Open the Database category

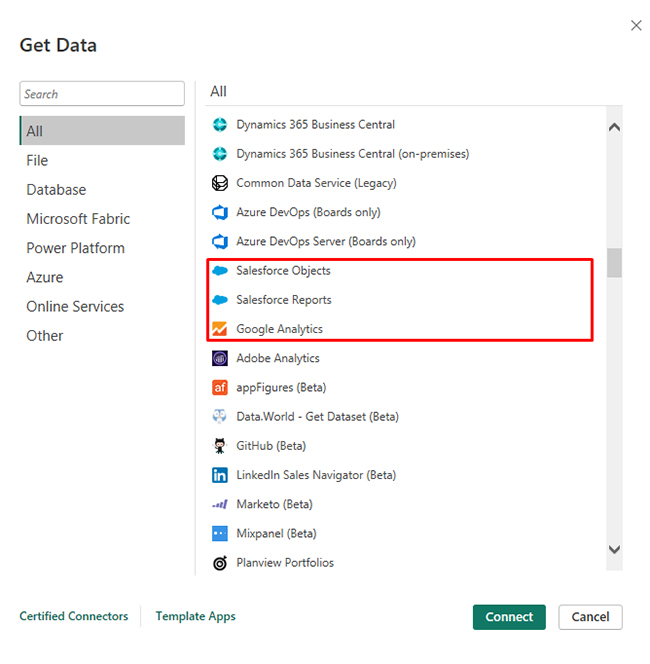coord(102,190)
